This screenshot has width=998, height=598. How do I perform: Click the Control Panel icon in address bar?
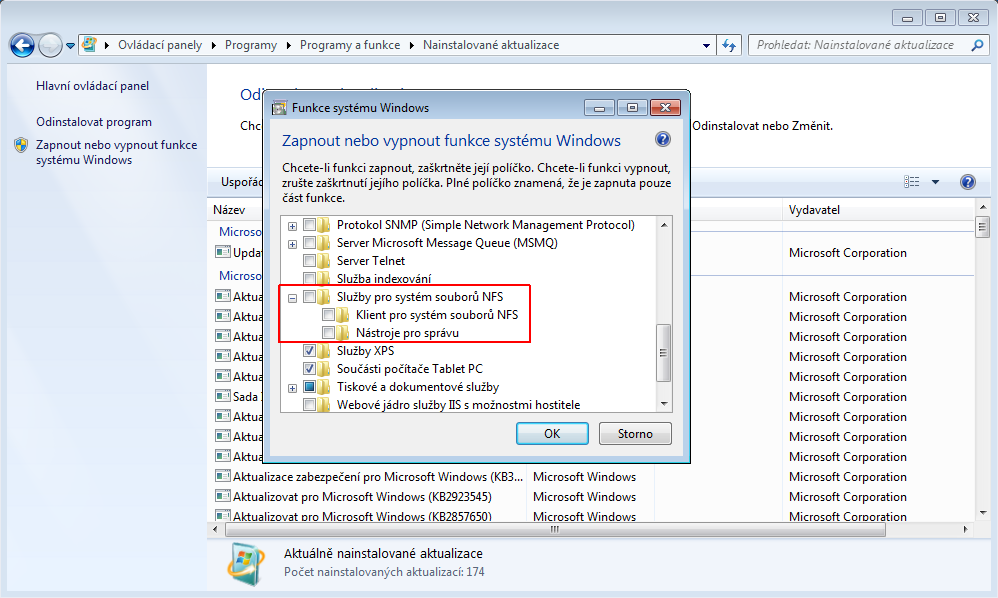click(90, 45)
